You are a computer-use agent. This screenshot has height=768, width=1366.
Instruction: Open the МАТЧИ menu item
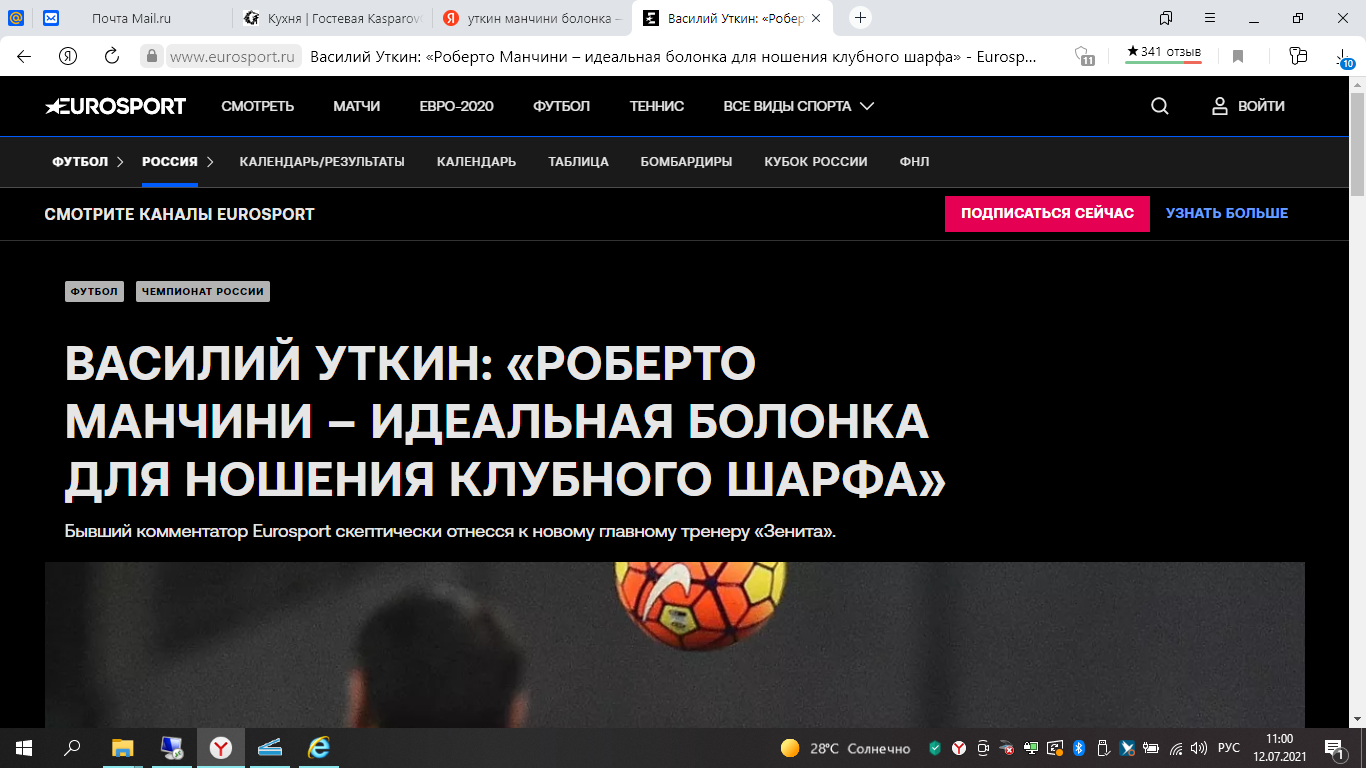(357, 106)
